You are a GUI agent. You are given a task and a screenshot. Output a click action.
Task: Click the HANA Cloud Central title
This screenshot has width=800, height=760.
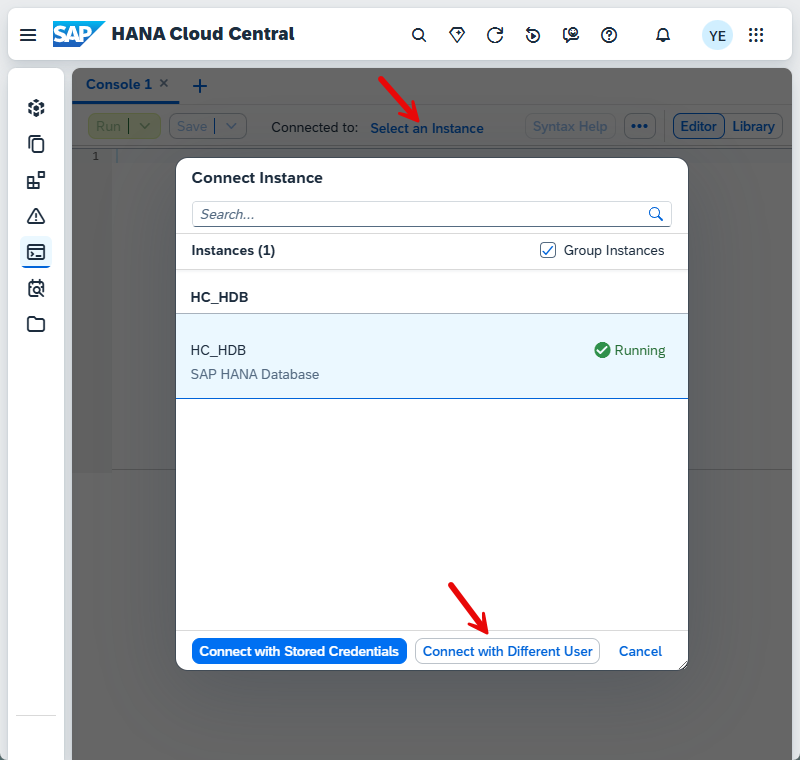[203, 34]
